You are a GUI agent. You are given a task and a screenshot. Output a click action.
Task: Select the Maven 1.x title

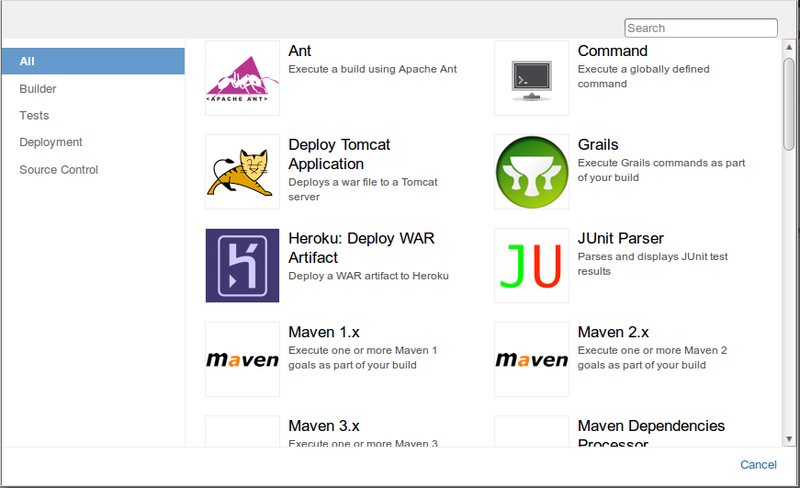[x=324, y=332]
